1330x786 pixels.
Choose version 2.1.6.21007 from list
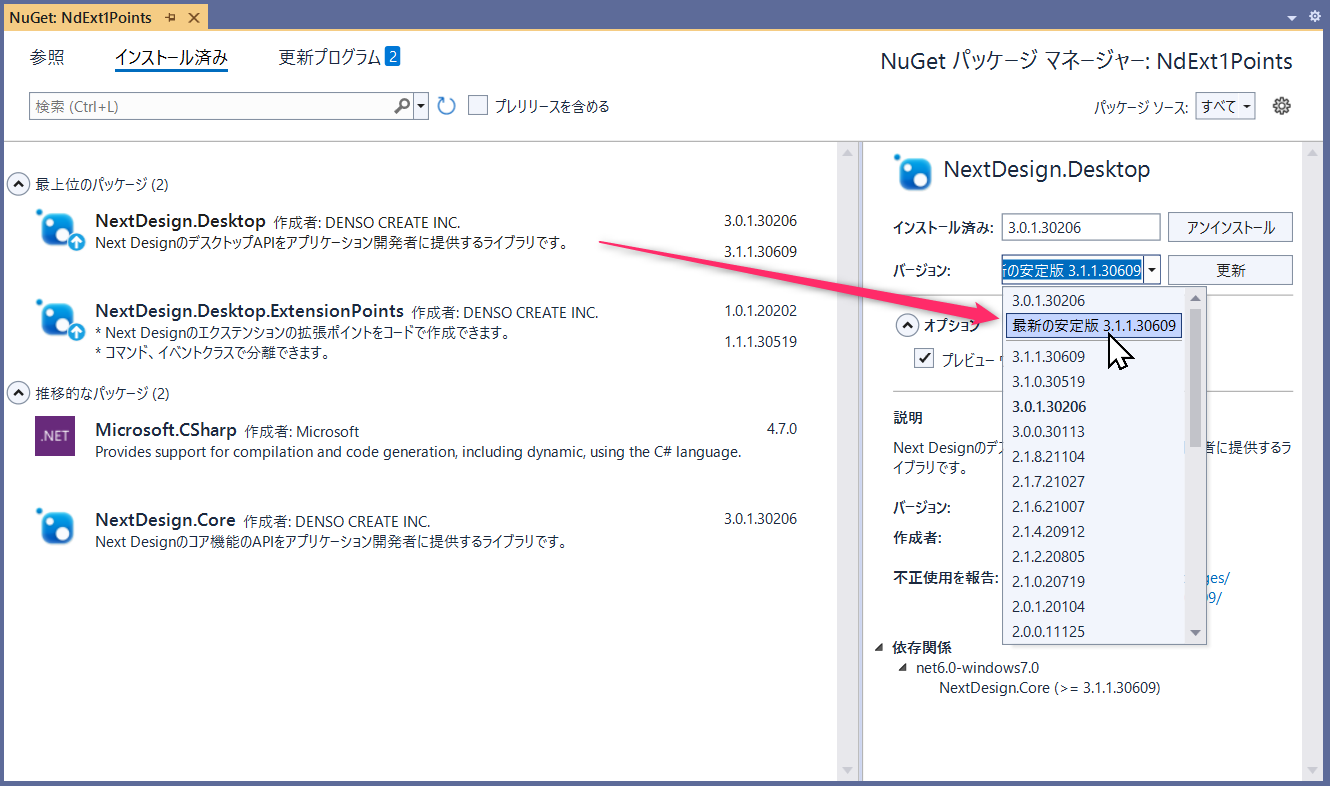[x=1048, y=506]
